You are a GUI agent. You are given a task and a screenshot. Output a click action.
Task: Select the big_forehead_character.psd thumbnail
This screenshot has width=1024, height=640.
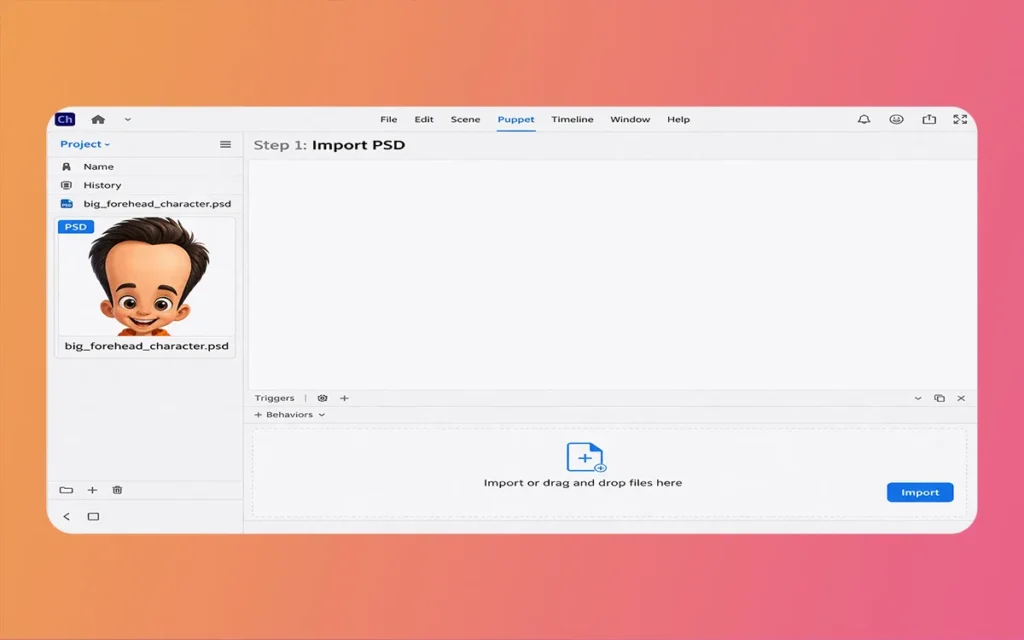[146, 278]
